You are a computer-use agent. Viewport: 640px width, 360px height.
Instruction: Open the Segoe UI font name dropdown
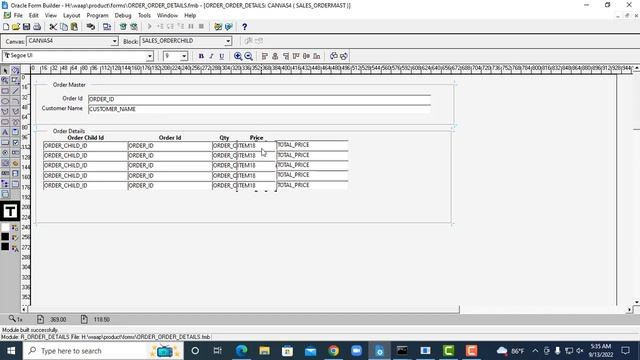tap(150, 56)
